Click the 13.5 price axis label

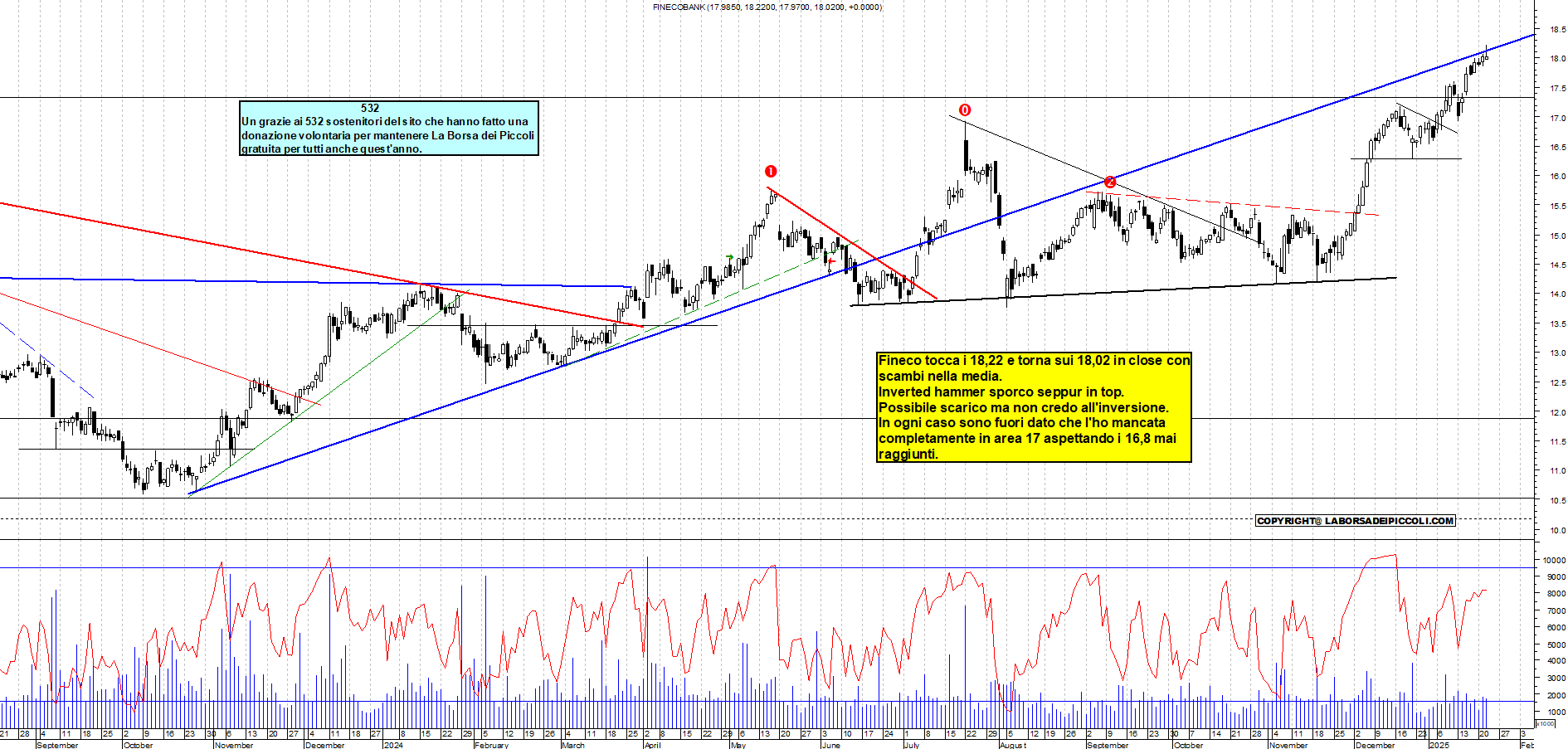(1557, 324)
